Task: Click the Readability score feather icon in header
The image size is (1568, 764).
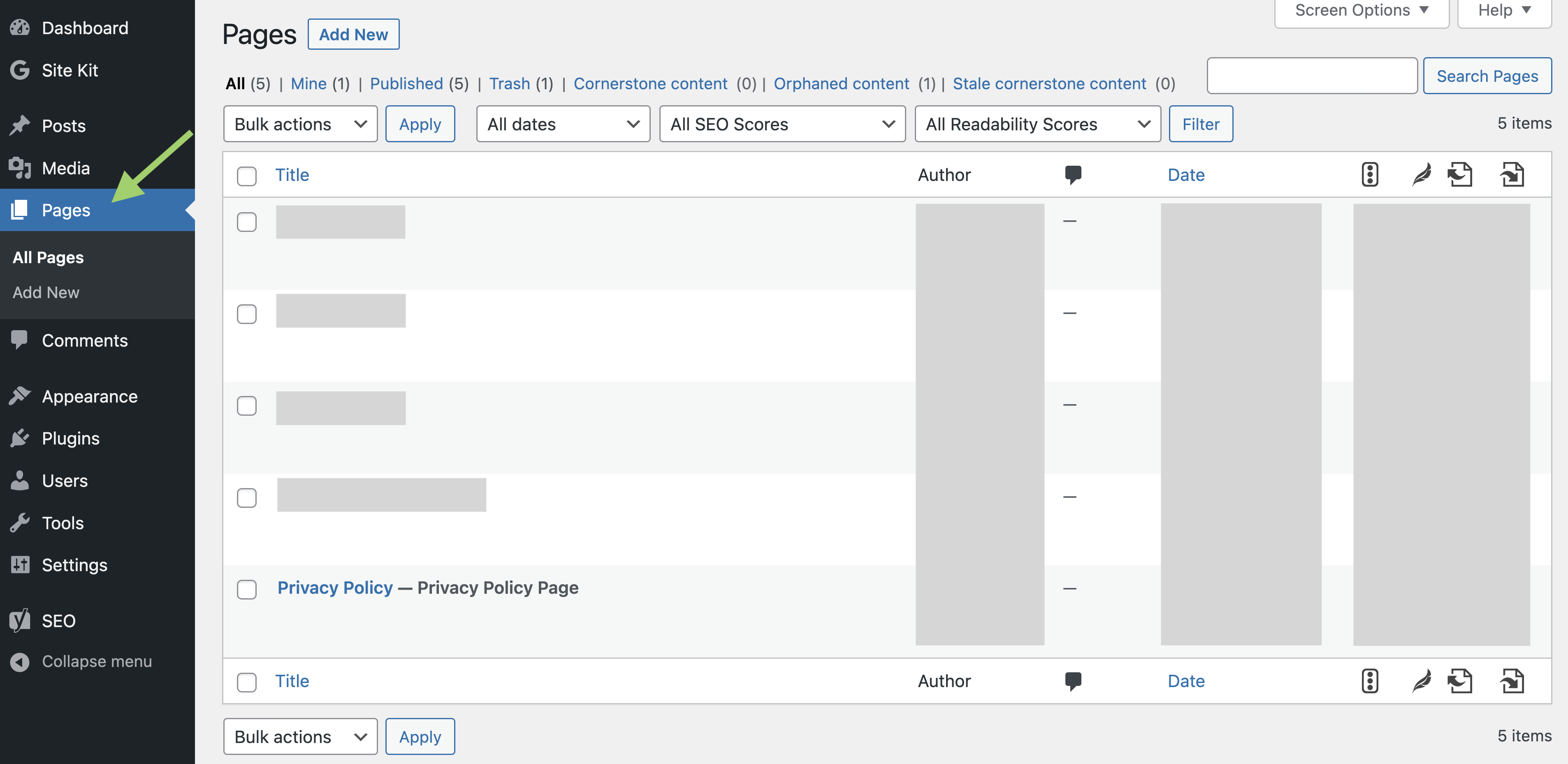Action: point(1421,175)
